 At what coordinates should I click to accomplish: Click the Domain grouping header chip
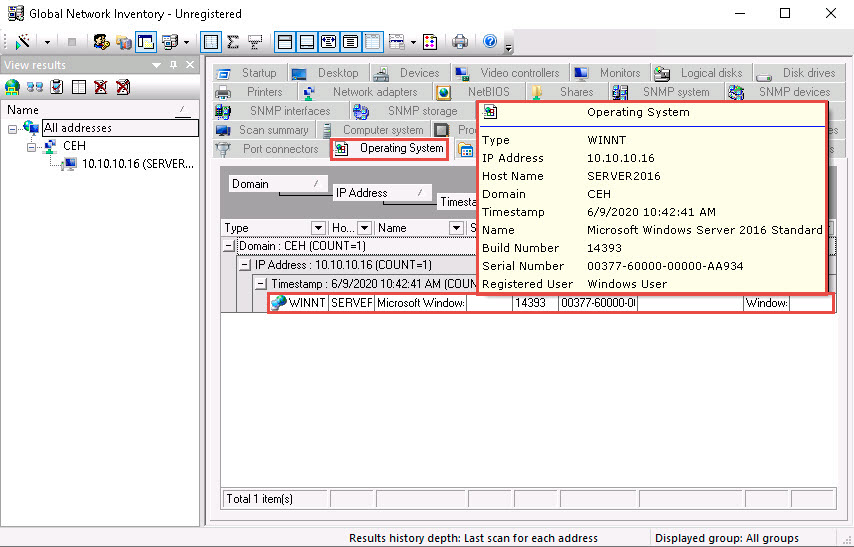tap(278, 184)
